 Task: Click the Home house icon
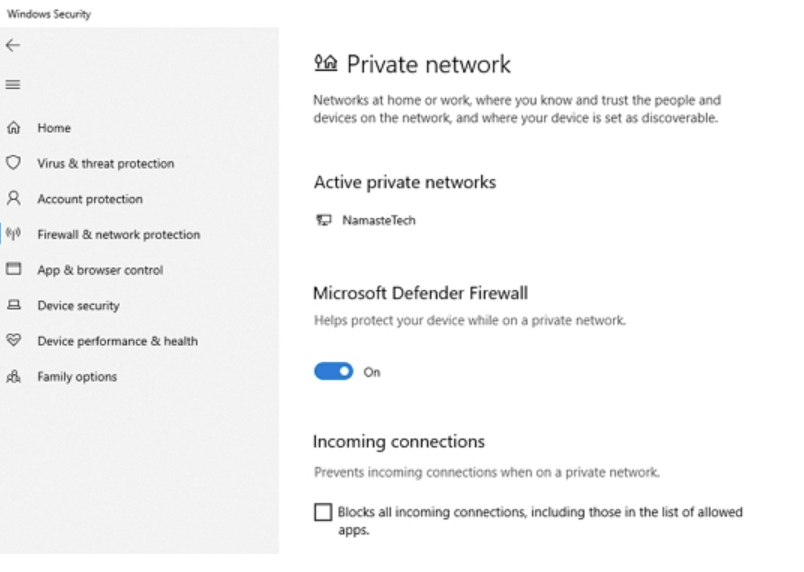click(13, 128)
